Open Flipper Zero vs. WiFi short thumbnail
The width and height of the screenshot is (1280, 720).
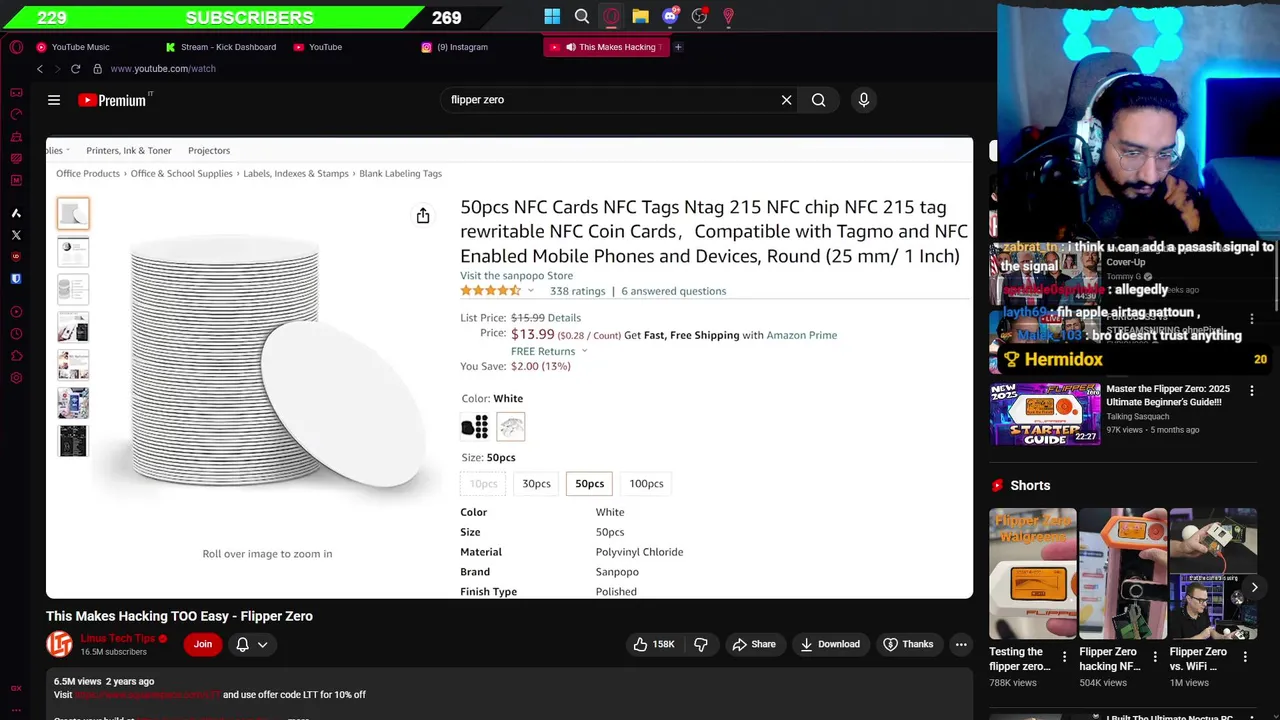point(1213,573)
